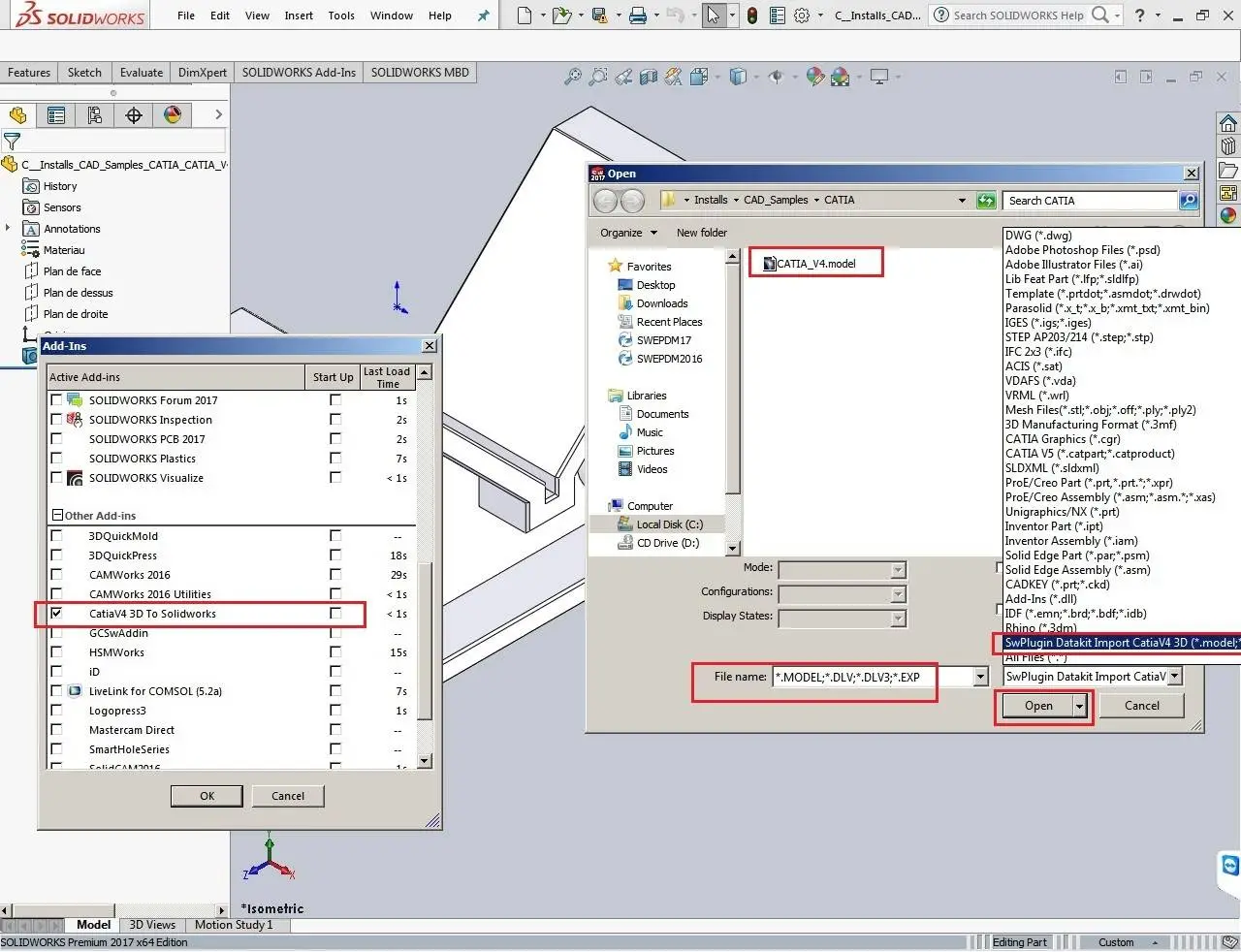Screen dimensions: 1241x952
Task: Open the Open button split arrow
Action: (1079, 706)
